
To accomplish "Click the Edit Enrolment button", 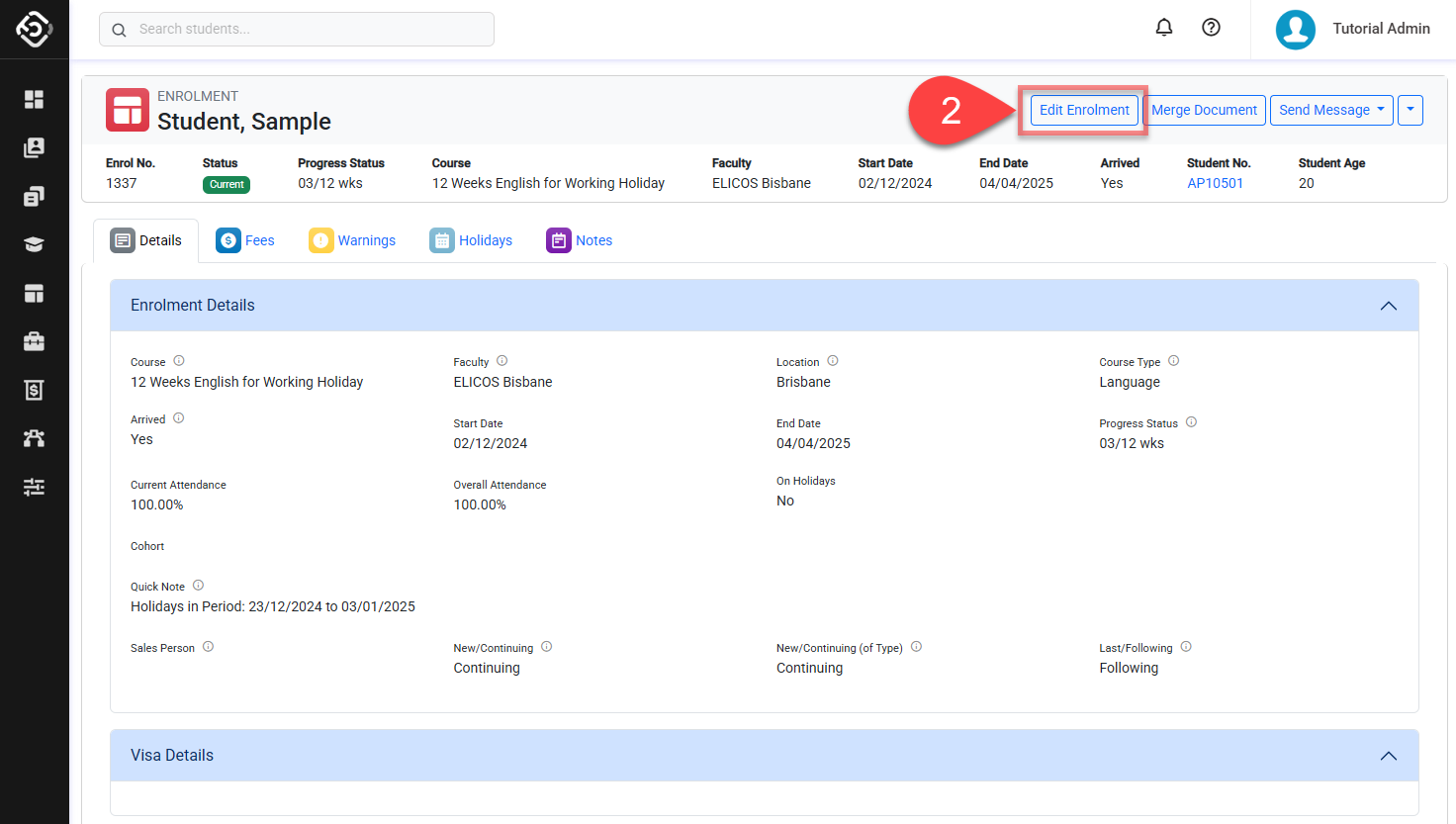I will tap(1084, 110).
